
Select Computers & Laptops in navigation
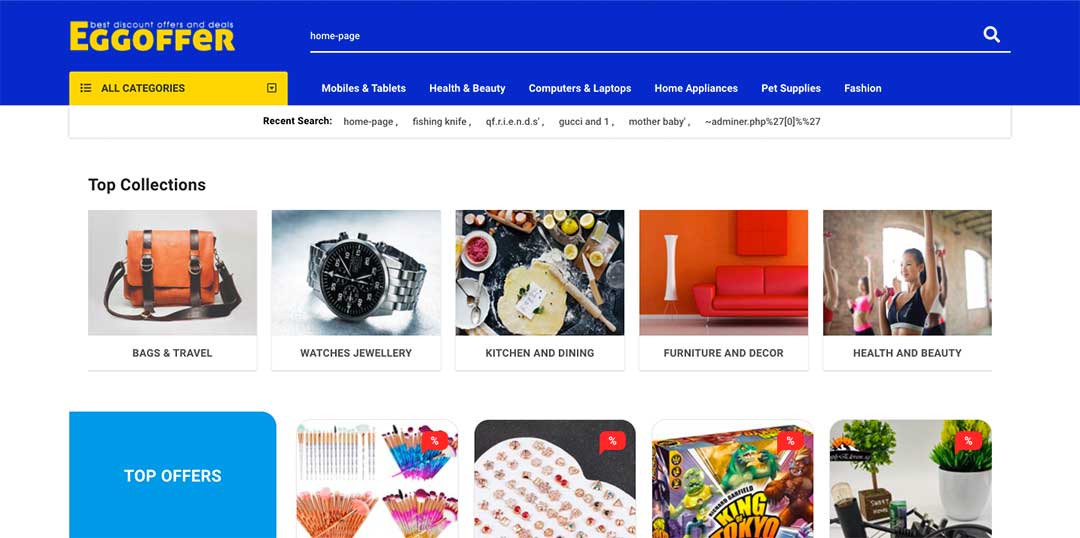pos(580,88)
